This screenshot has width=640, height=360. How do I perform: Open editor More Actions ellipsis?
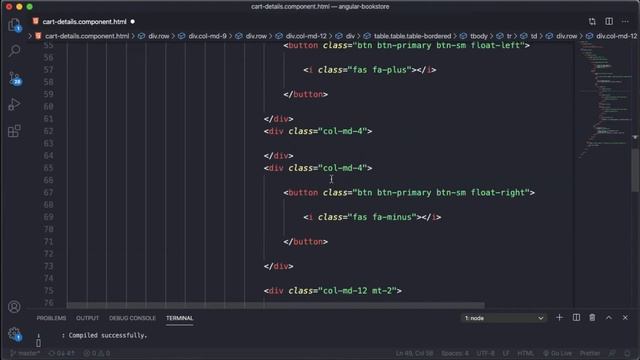pos(625,21)
